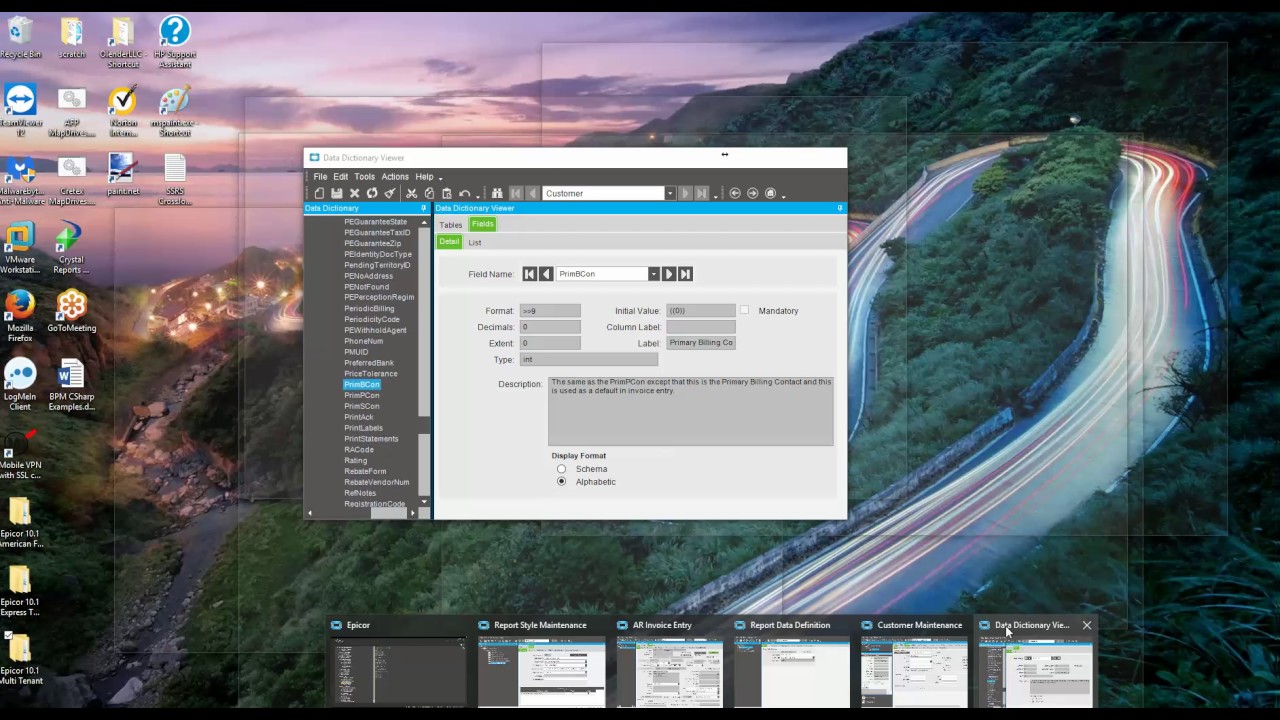Image resolution: width=1280 pixels, height=720 pixels.
Task: Close Data Dictionary Viewer taskbar preview
Action: coord(1086,625)
